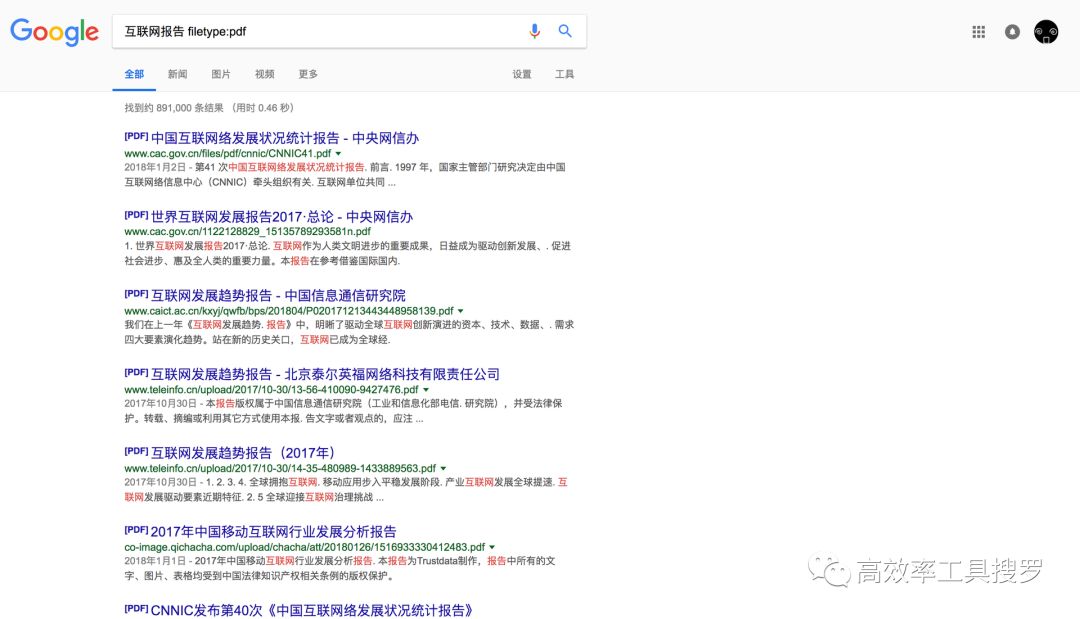Open 中国互联网络发展状况统计报告 - 中央网信办 result
The height and width of the screenshot is (619, 1080).
click(284, 138)
